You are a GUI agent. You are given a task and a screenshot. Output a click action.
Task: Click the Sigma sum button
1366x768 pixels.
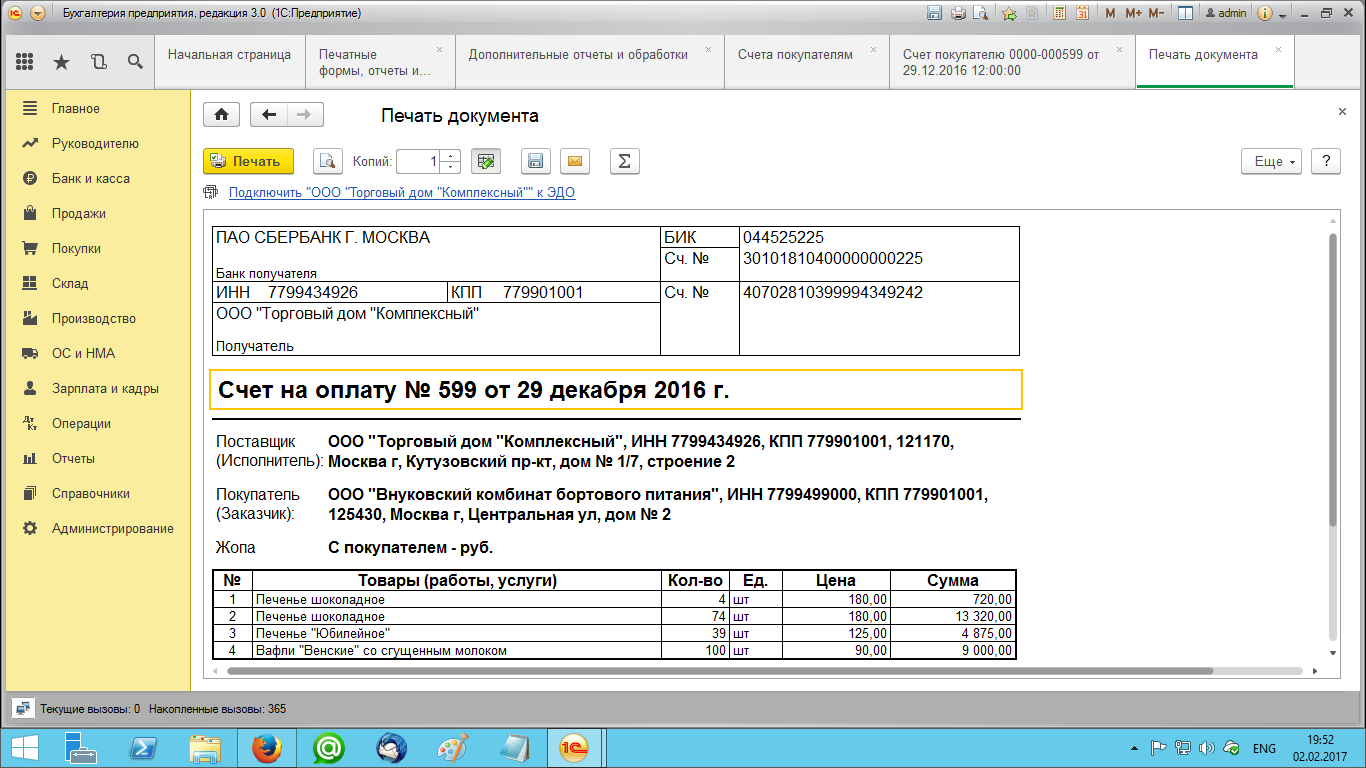(624, 161)
